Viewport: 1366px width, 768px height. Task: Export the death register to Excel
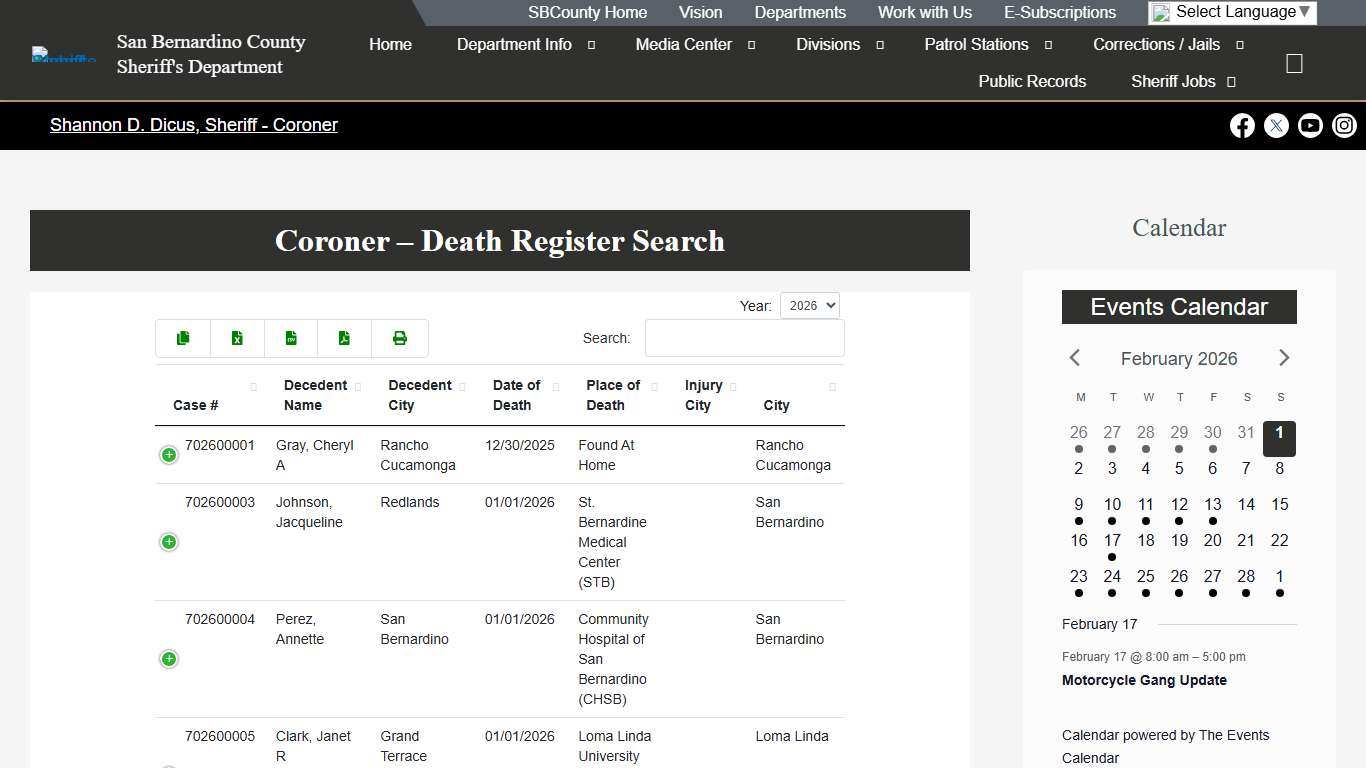pyautogui.click(x=237, y=338)
